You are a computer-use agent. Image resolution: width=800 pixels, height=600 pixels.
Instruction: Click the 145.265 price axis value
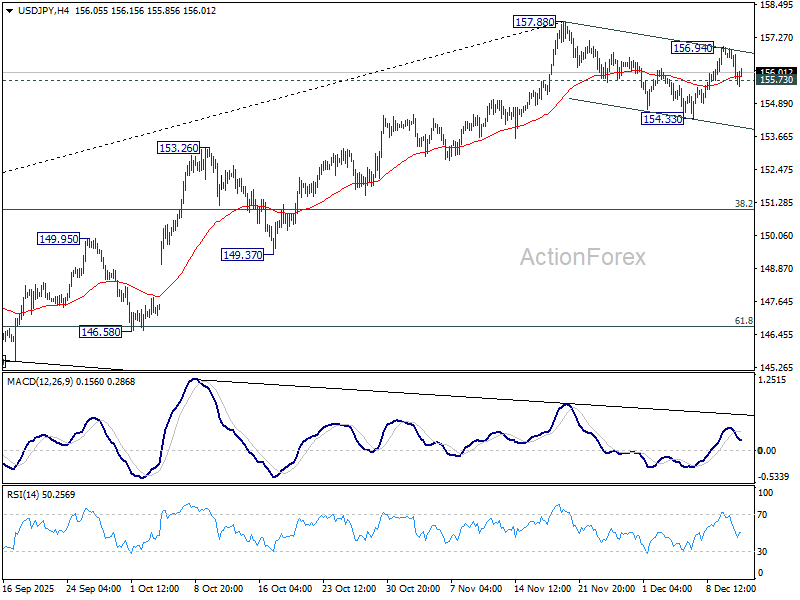point(777,368)
